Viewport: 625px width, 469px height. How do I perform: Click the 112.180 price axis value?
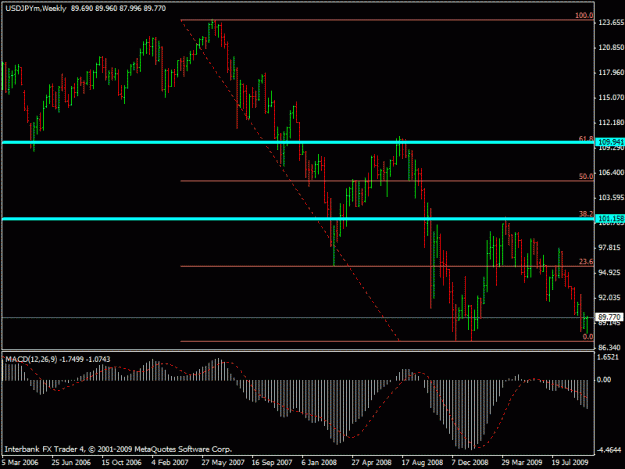tap(611, 123)
